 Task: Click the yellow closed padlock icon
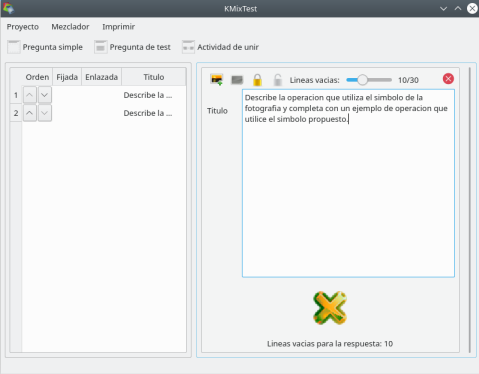[x=257, y=80]
